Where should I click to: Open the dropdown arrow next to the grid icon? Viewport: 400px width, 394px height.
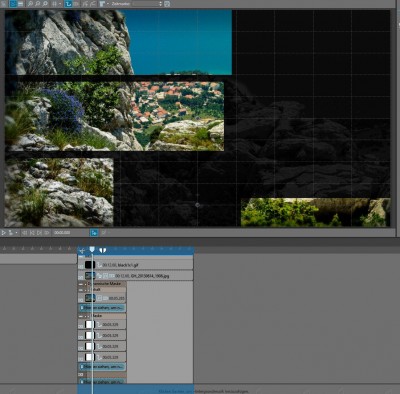click(60, 4)
